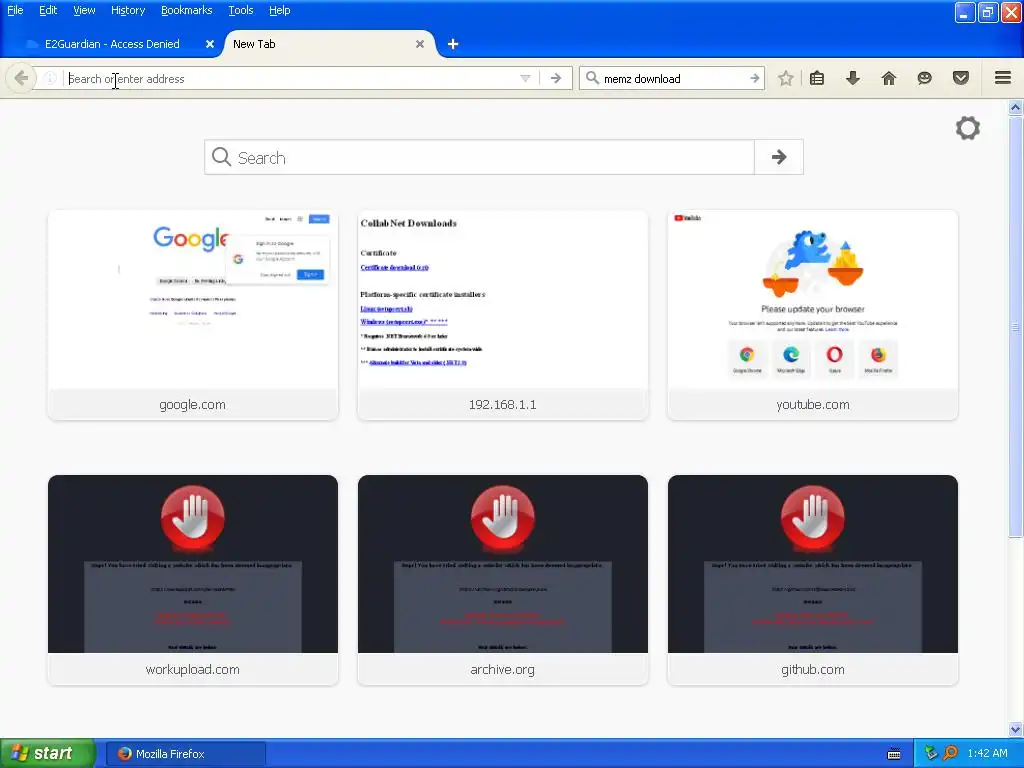This screenshot has height=768, width=1024.
Task: Open the Pocket icon
Action: click(x=961, y=78)
